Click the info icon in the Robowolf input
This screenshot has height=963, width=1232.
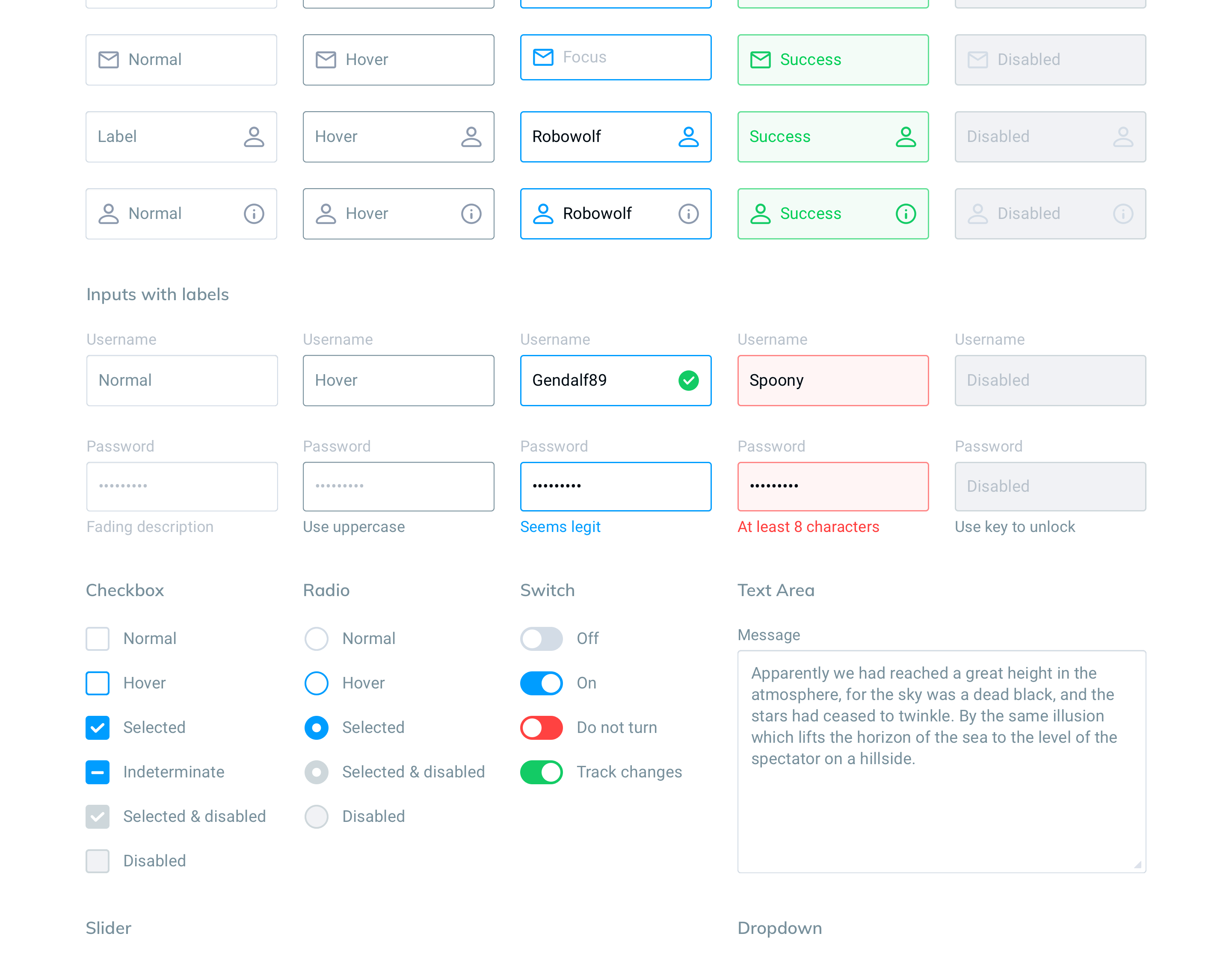pos(688,214)
